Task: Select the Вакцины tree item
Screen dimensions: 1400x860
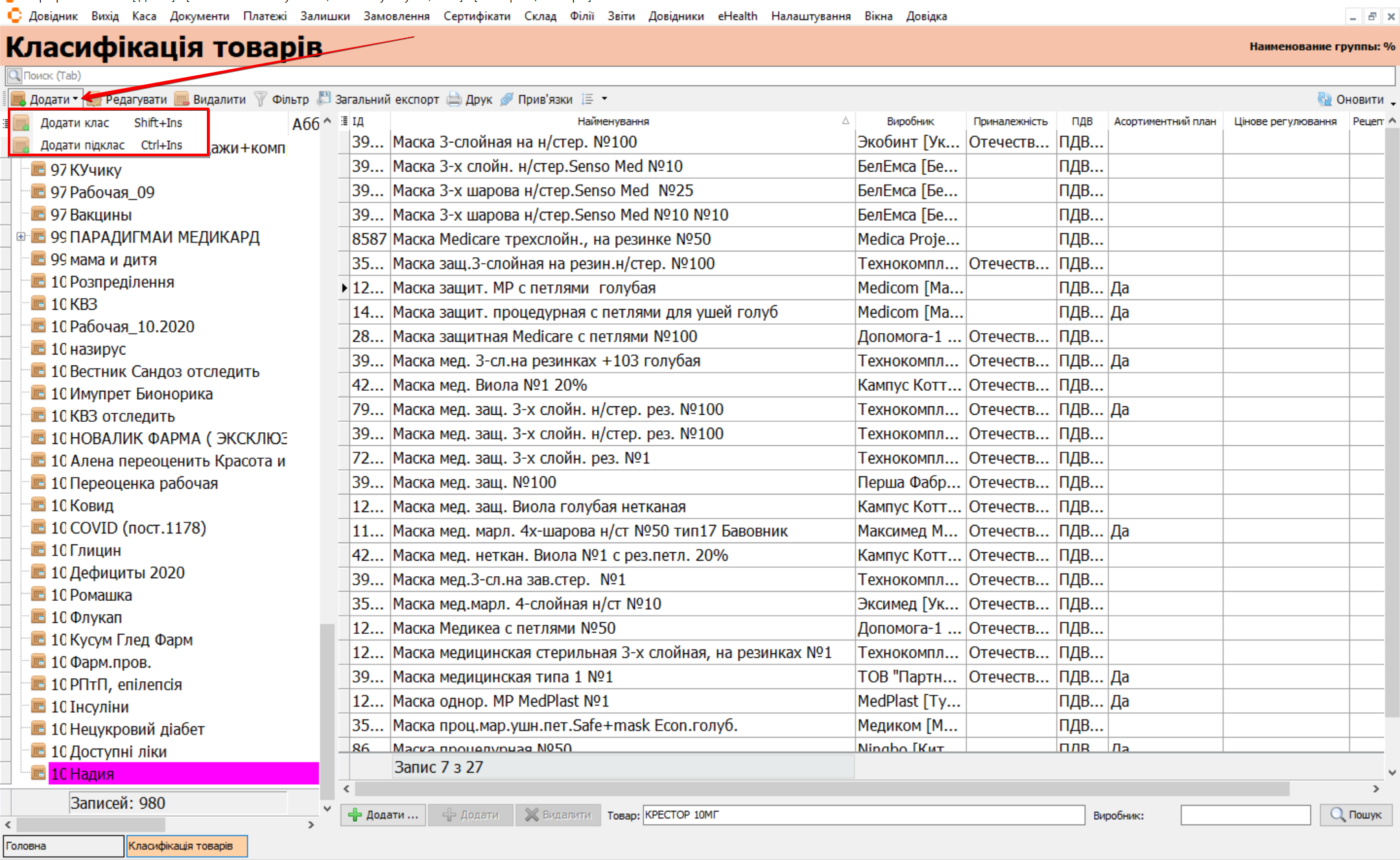Action: 100,215
